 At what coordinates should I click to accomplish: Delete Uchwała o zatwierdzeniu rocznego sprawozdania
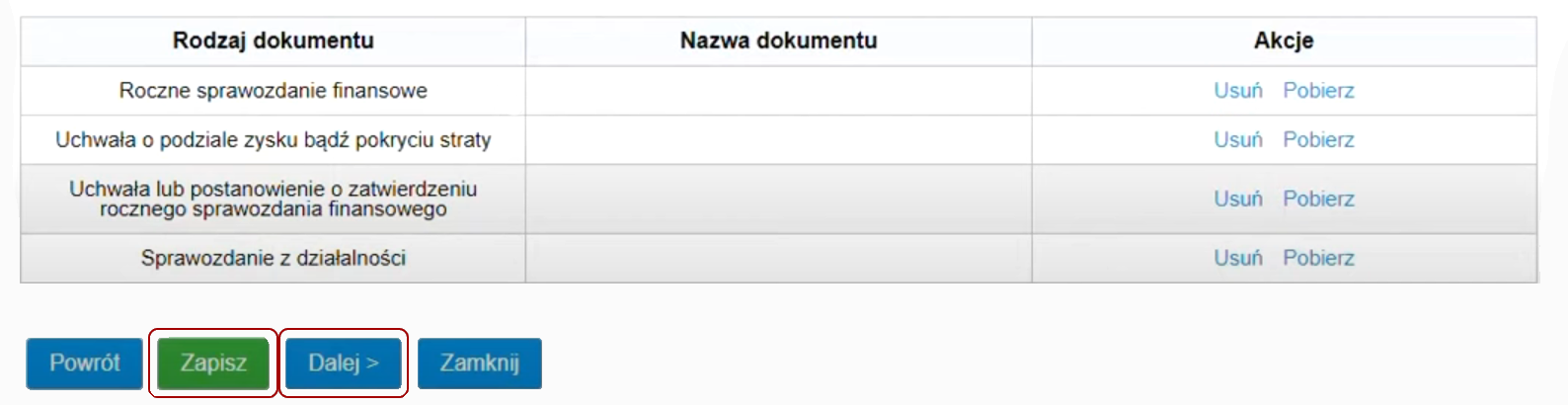pos(1238,200)
